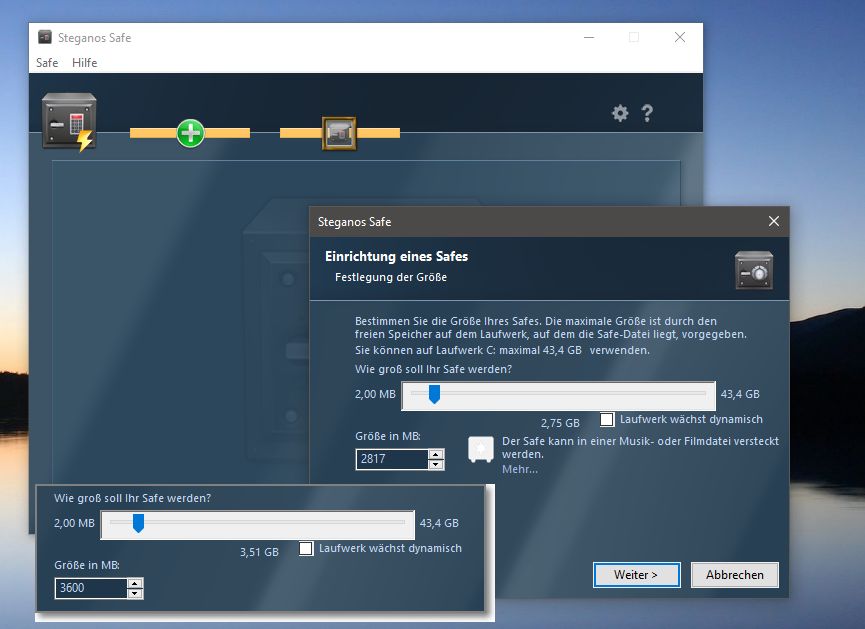865x629 pixels.
Task: Enable Laufwerk wächst dynamisch in dialog
Action: [x=607, y=419]
